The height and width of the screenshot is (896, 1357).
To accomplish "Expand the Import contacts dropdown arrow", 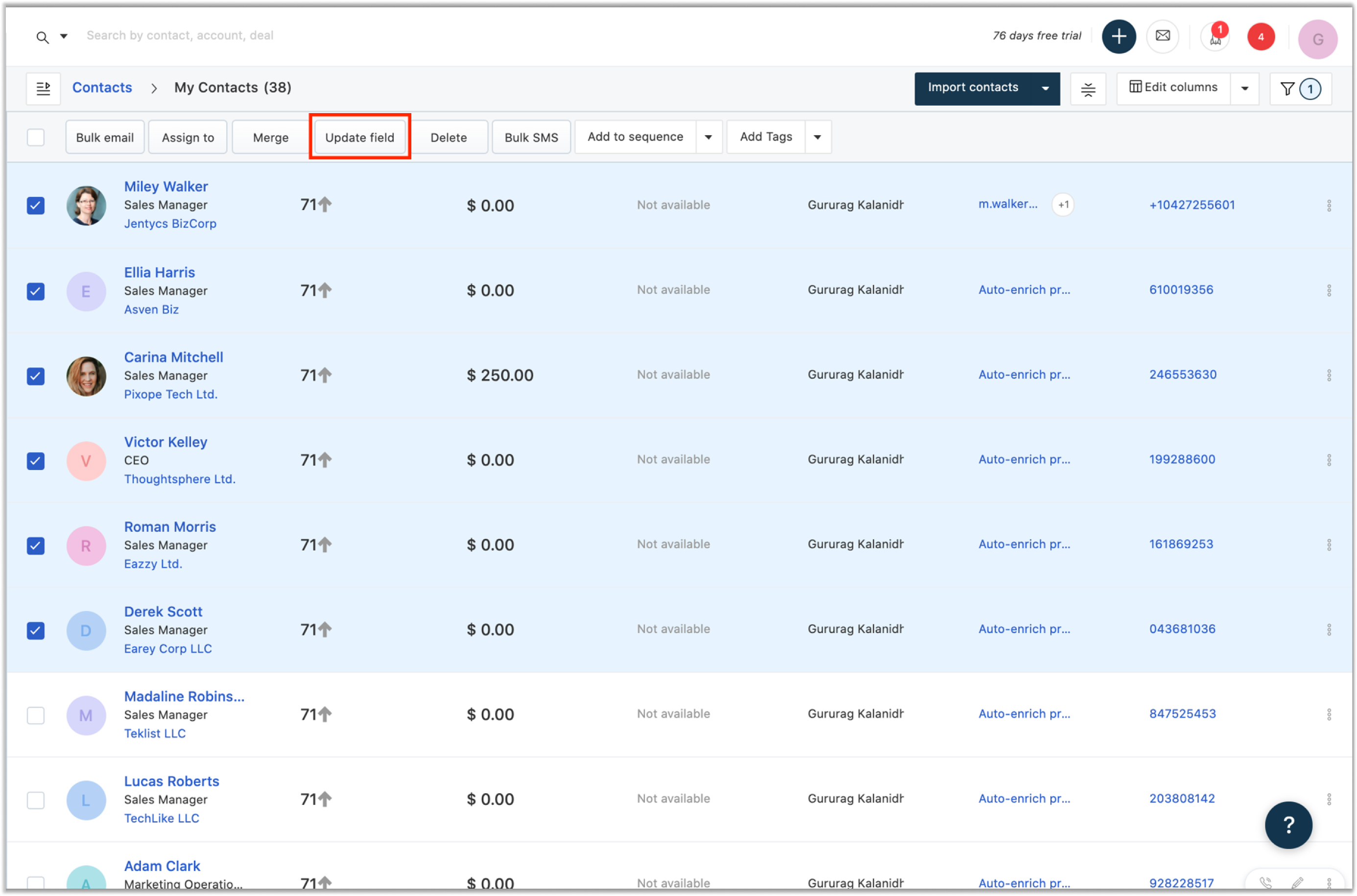I will point(1046,89).
